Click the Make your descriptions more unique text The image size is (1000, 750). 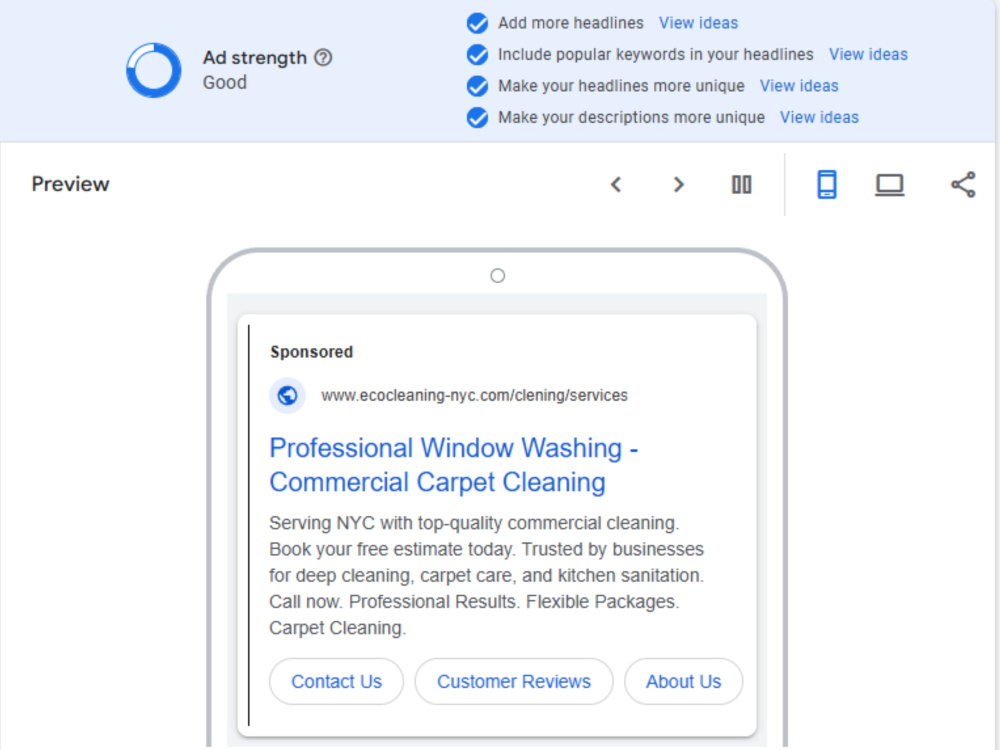click(x=631, y=117)
